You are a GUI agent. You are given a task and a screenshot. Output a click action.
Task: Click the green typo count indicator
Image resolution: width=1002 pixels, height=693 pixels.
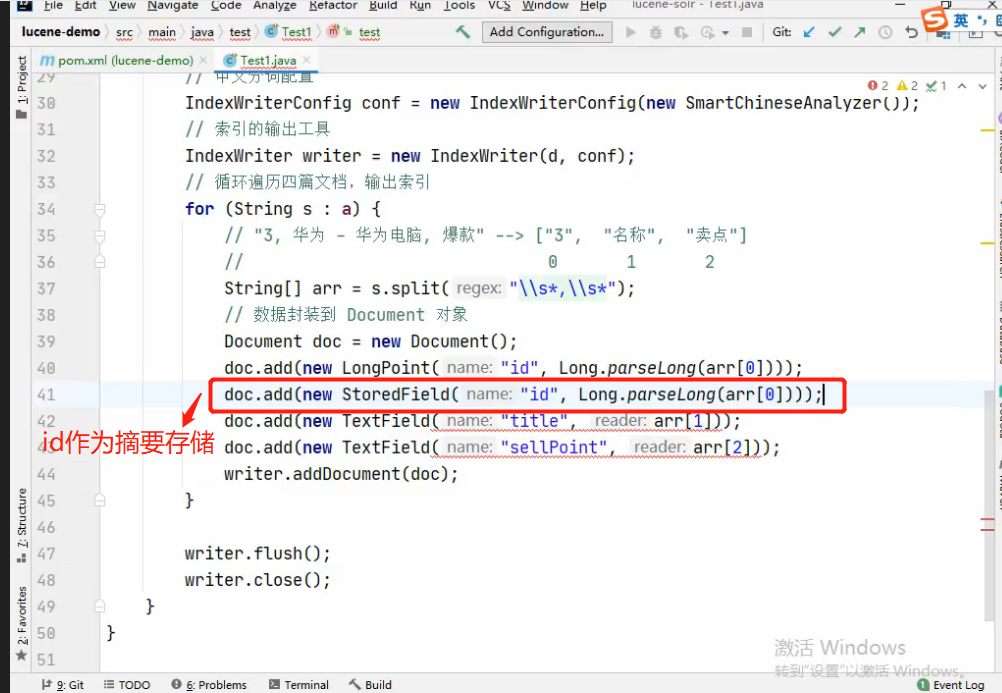pyautogui.click(x=936, y=86)
